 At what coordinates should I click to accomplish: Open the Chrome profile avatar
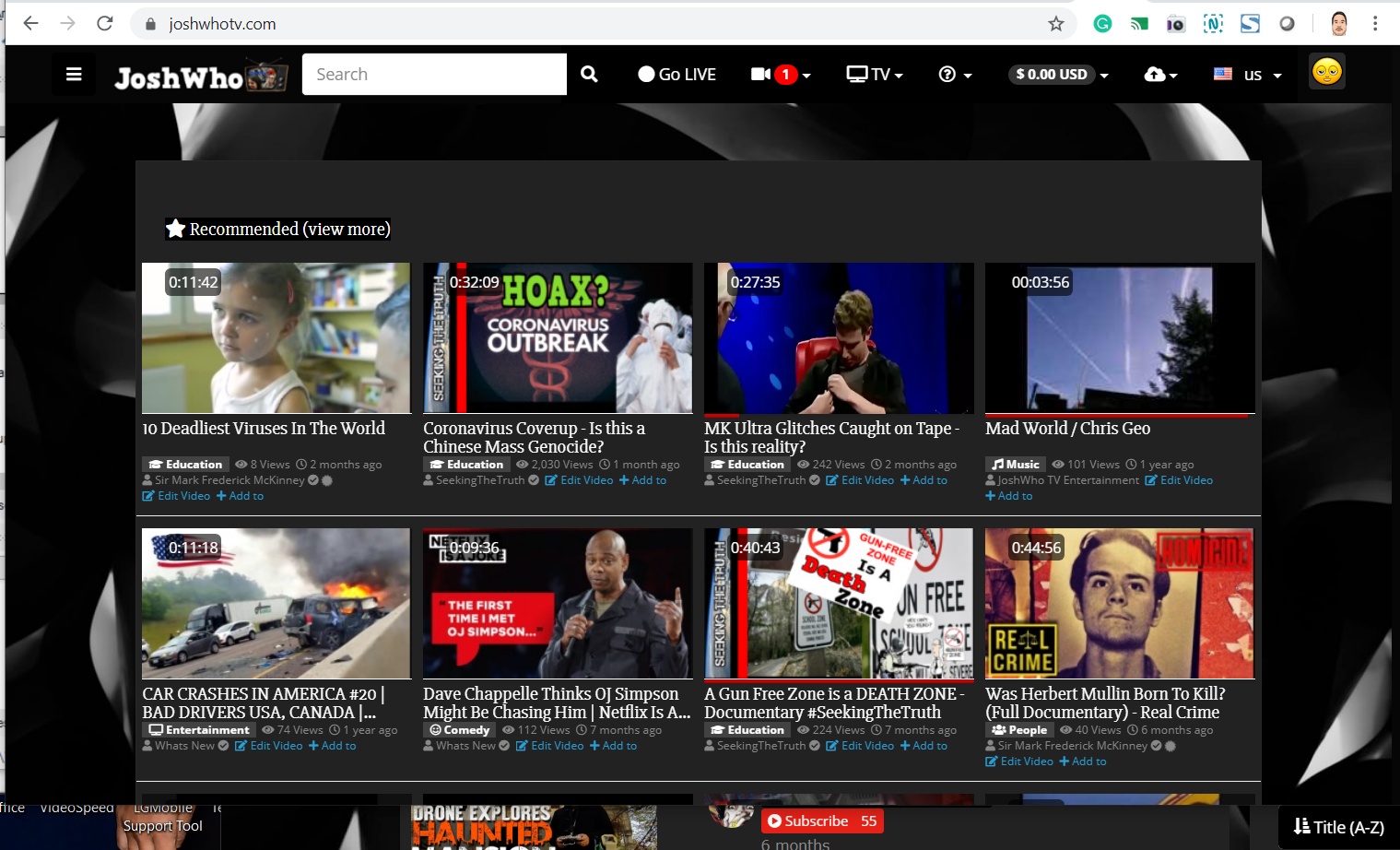point(1339,24)
